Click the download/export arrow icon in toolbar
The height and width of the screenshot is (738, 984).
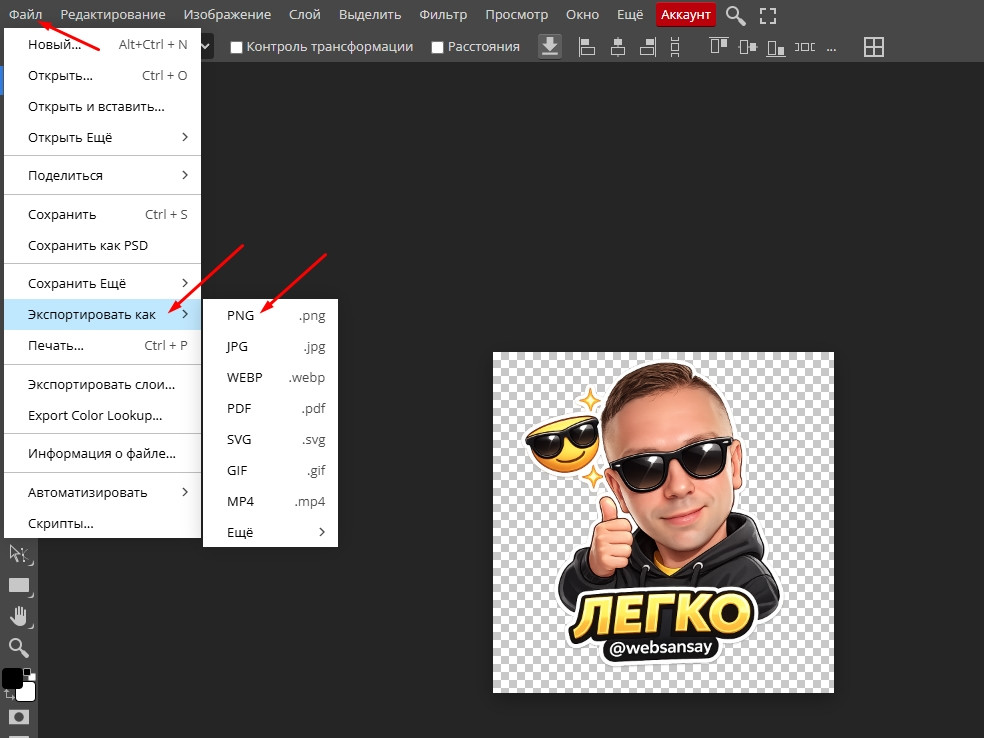(x=550, y=46)
